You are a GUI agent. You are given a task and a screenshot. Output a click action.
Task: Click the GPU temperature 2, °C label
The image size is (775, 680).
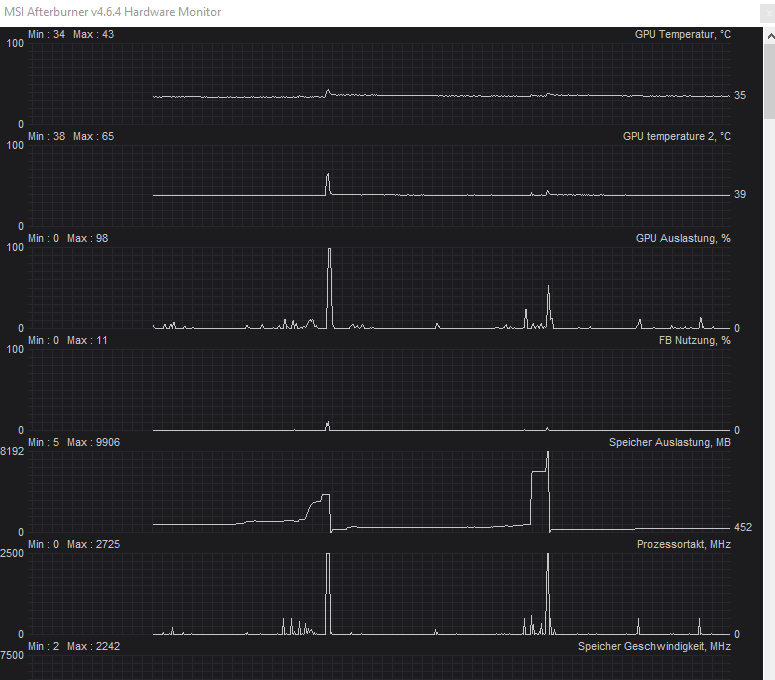pos(677,136)
